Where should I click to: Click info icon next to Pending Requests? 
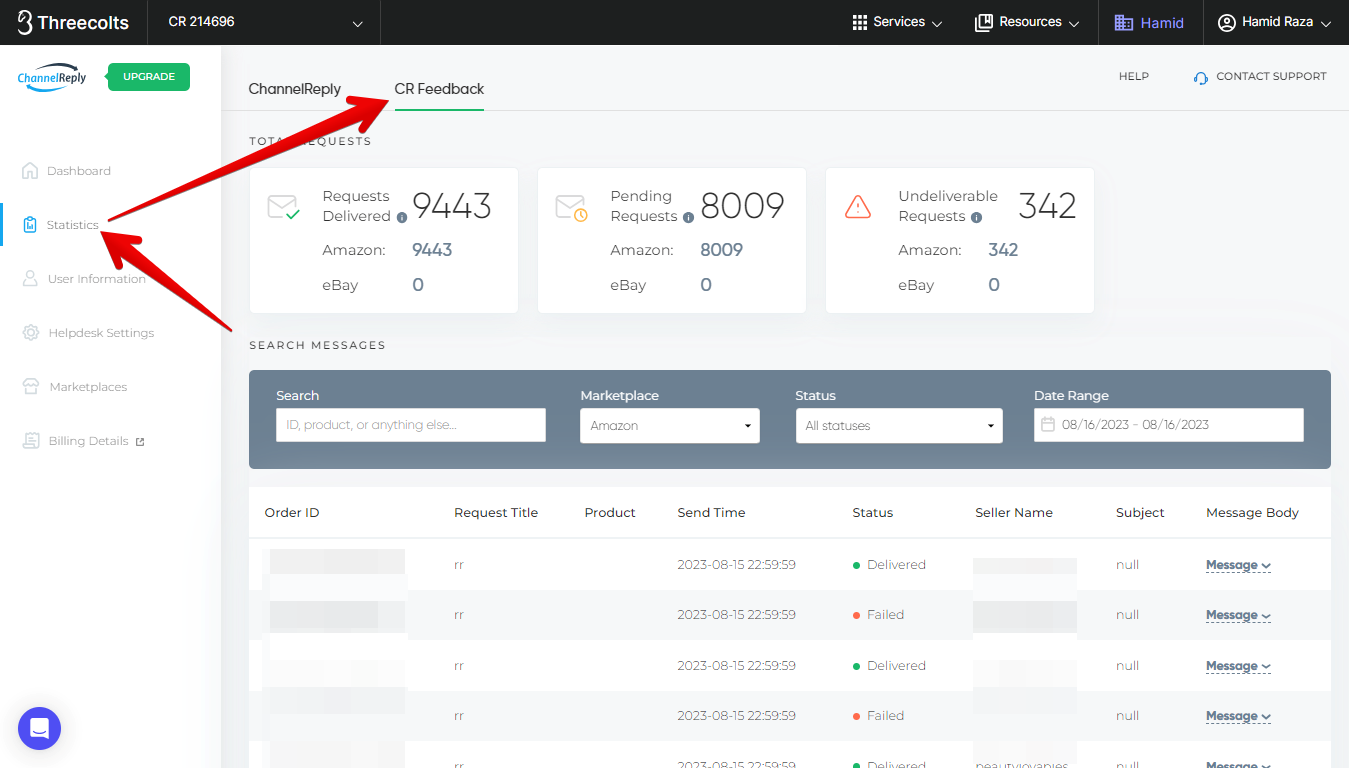(688, 217)
